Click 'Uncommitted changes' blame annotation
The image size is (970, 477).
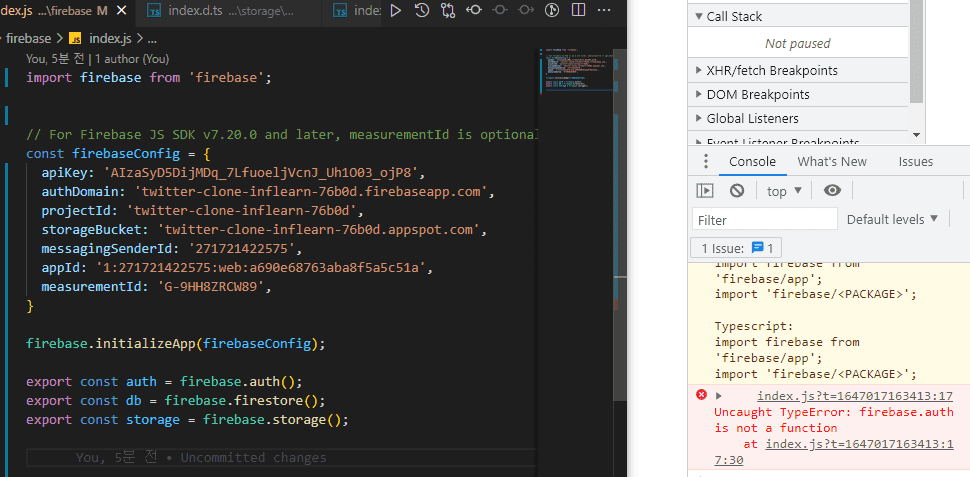point(253,458)
